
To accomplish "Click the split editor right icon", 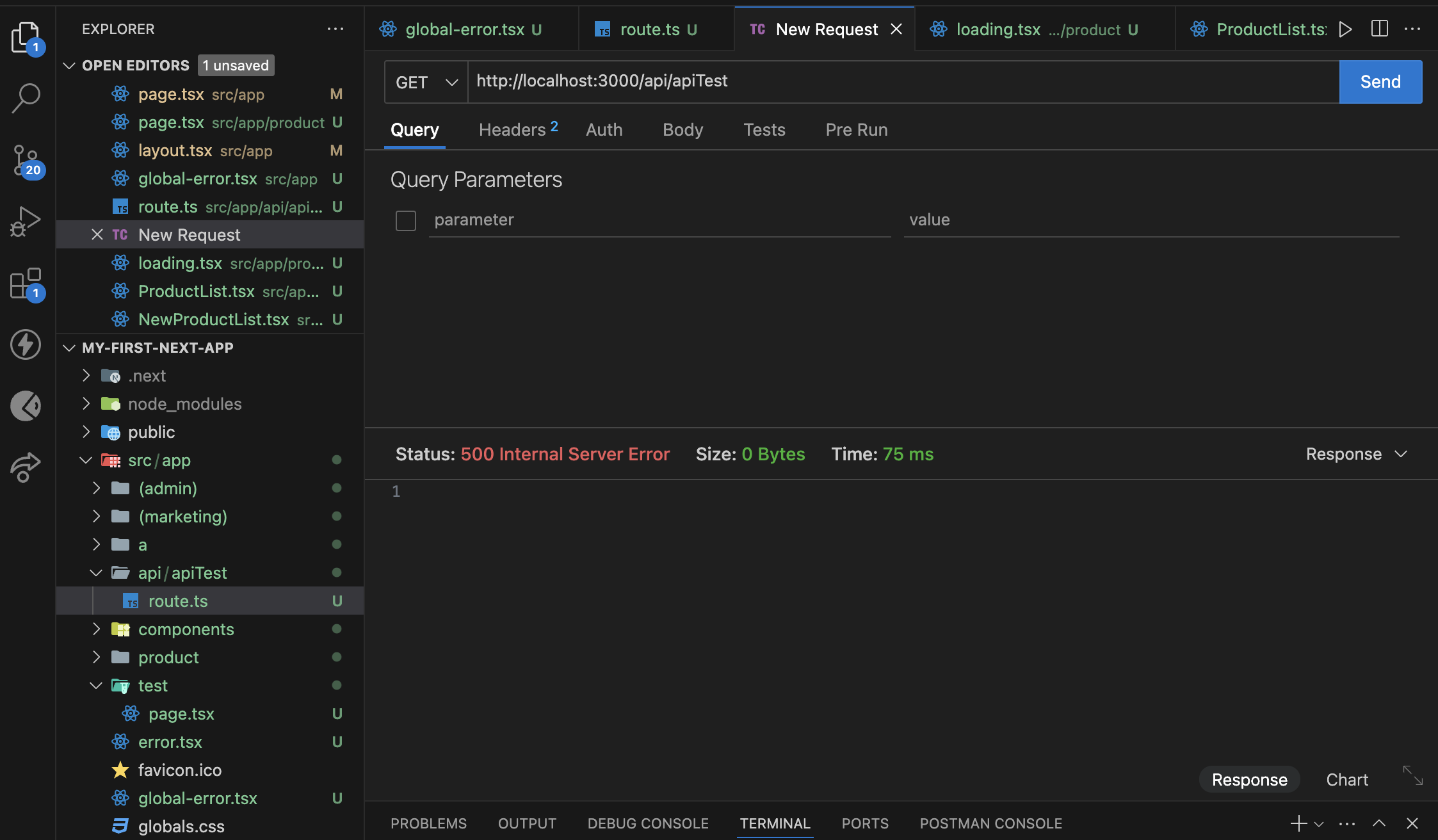I will click(1379, 29).
